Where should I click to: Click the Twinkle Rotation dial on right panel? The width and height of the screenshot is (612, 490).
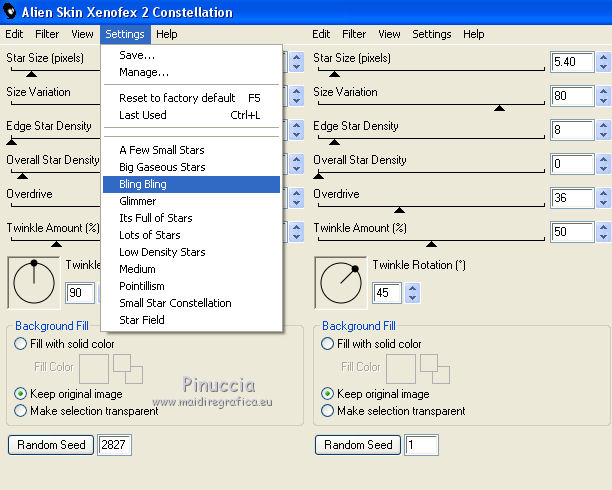[342, 283]
